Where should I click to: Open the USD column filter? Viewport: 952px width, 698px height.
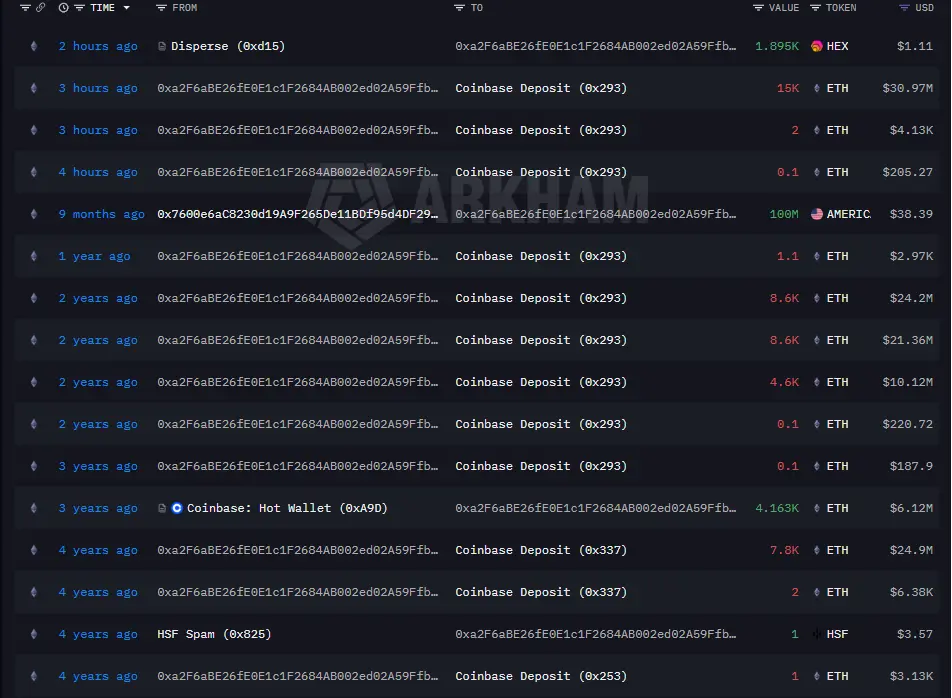(904, 8)
